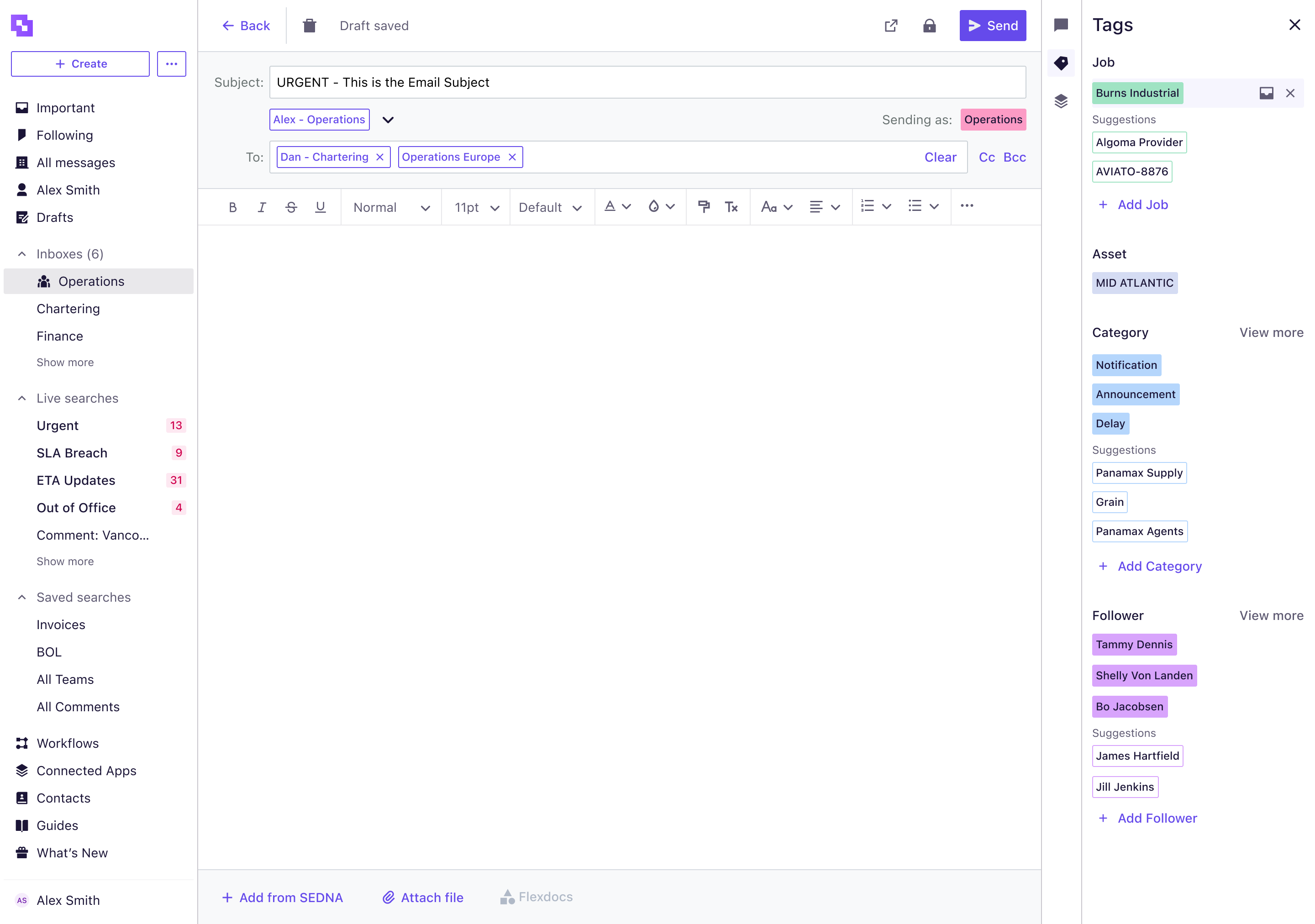This screenshot has width=1315, height=924.
Task: Open the paragraph style dropdown showing Normal
Action: point(391,207)
